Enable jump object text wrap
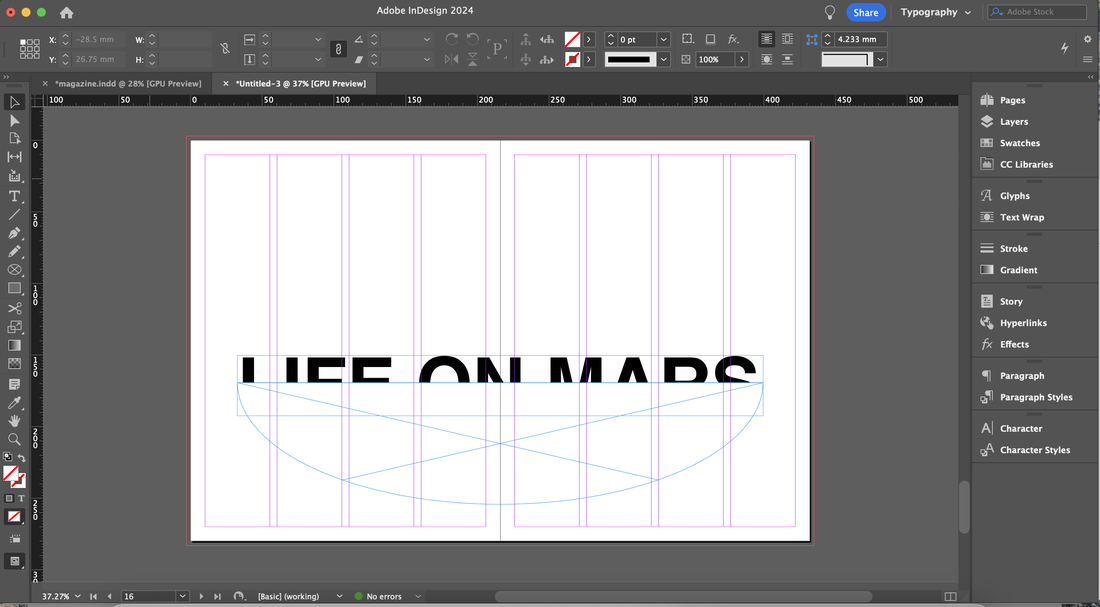 (x=788, y=60)
